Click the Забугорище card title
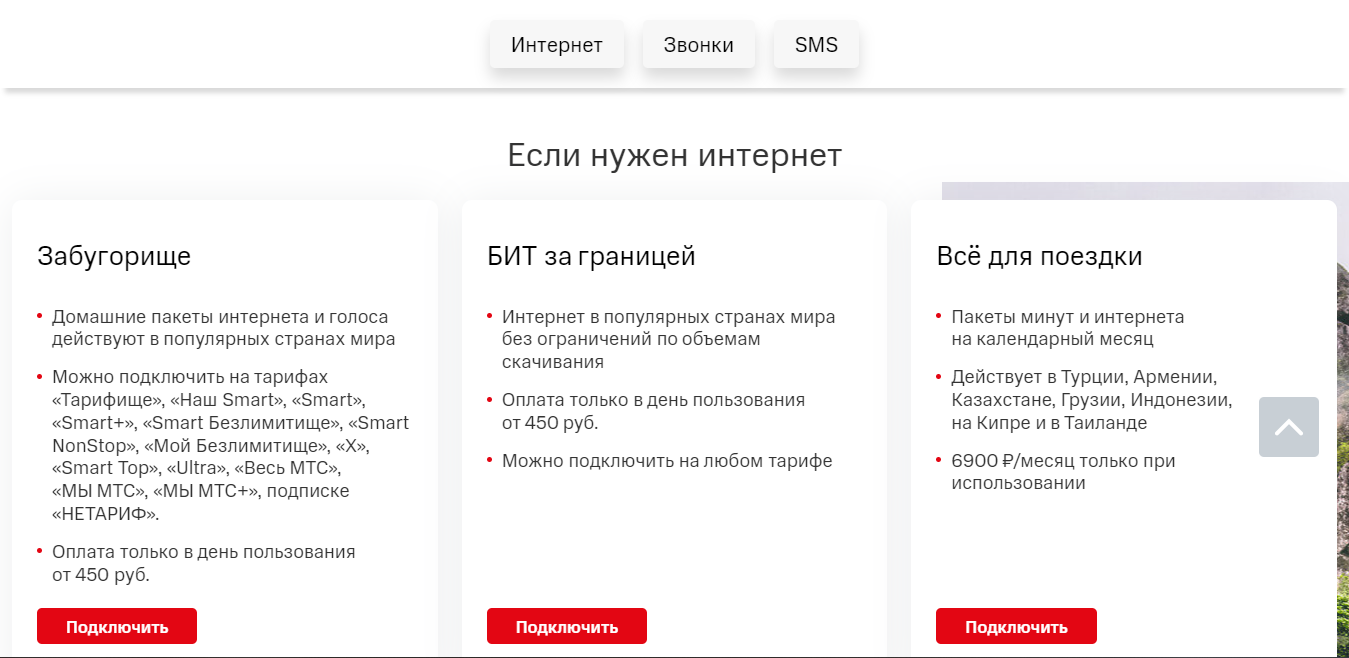 (x=114, y=257)
